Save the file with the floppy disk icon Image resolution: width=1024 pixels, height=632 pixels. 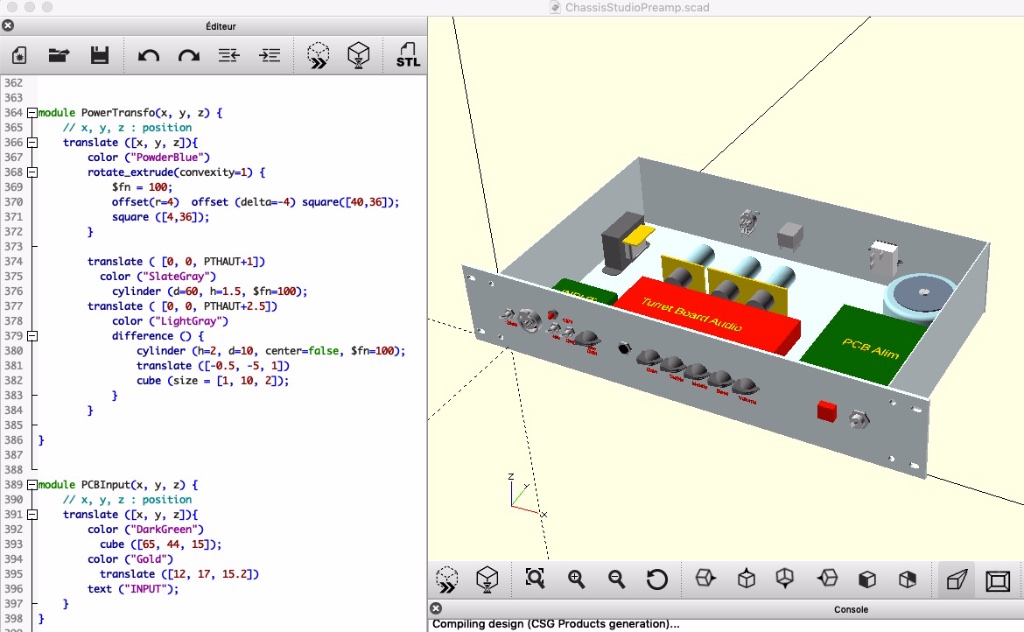pyautogui.click(x=99, y=56)
